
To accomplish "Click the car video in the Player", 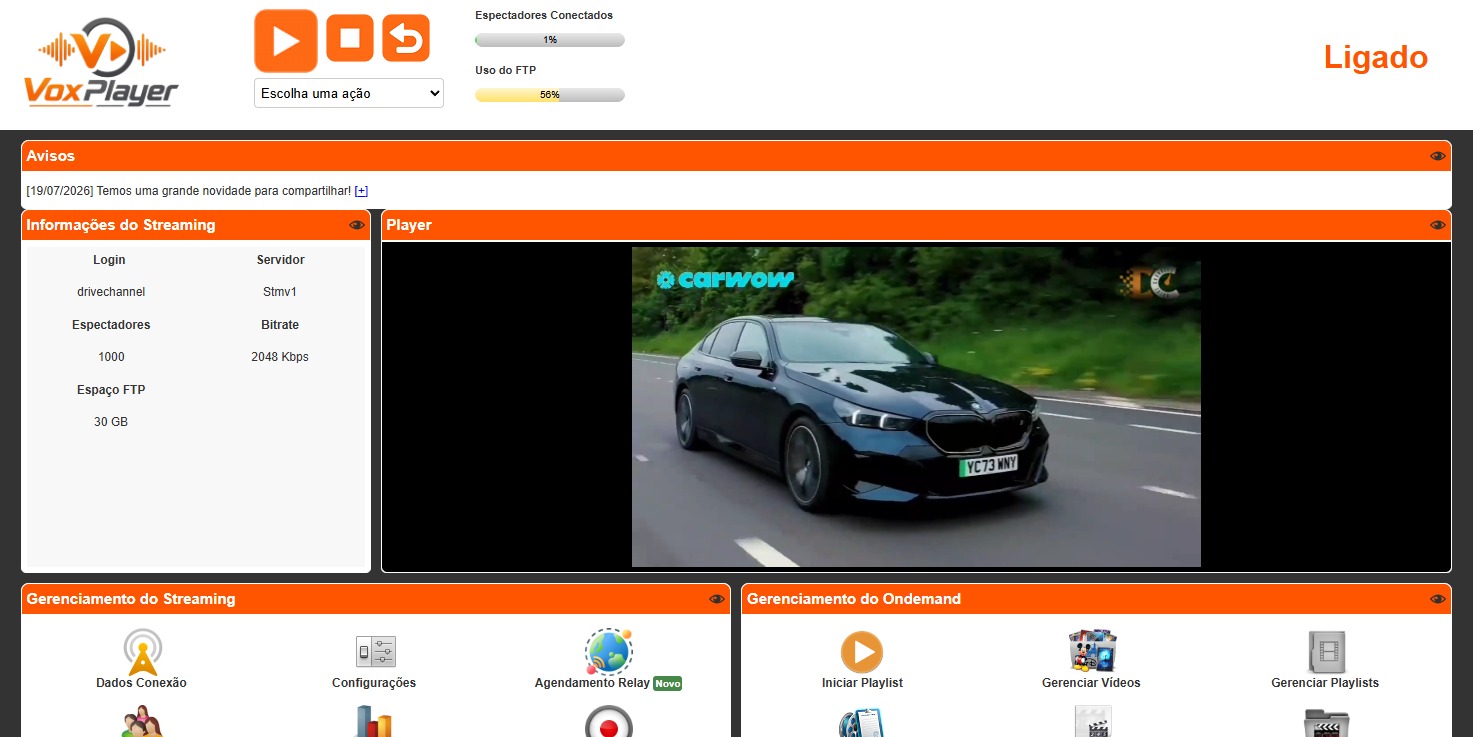I will [916, 407].
